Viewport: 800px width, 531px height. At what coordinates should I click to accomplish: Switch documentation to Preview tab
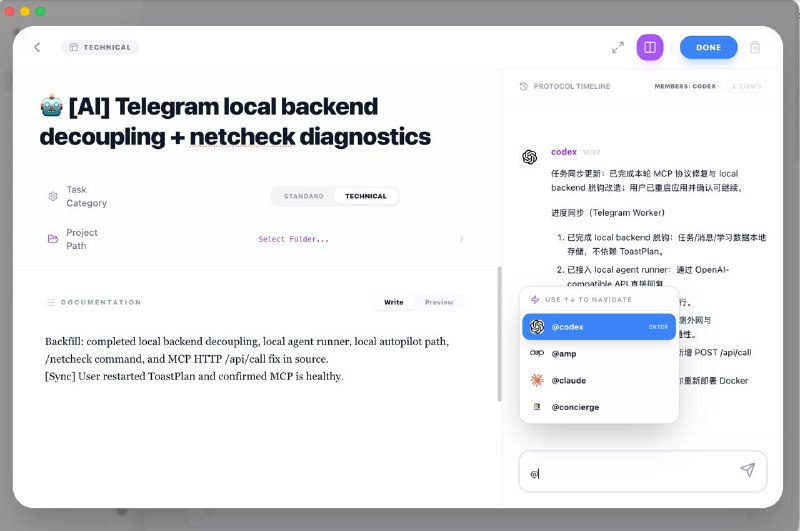(439, 302)
